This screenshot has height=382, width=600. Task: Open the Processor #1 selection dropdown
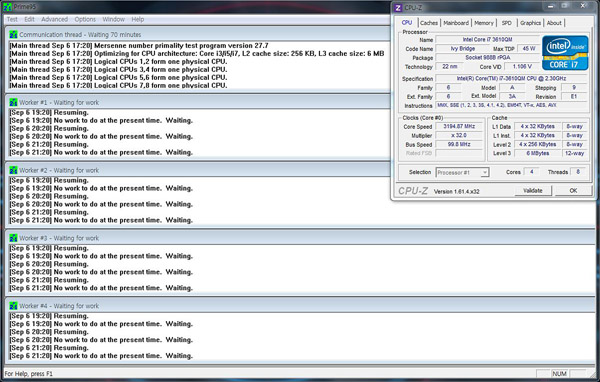coord(462,172)
